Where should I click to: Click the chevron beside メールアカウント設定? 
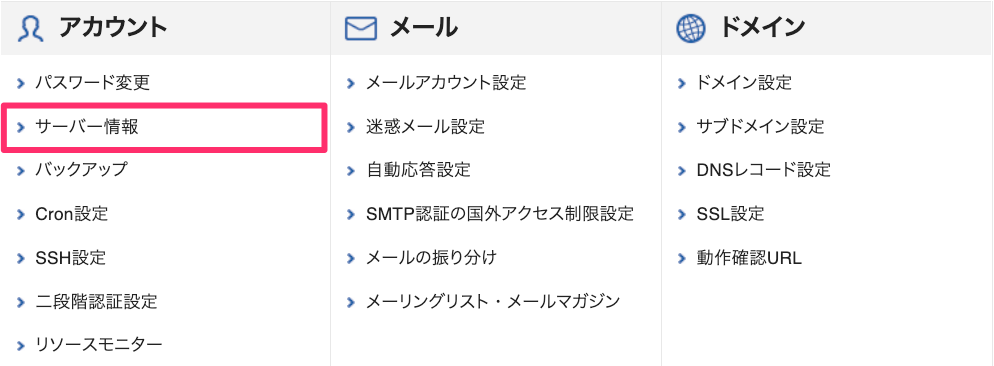tap(351, 83)
